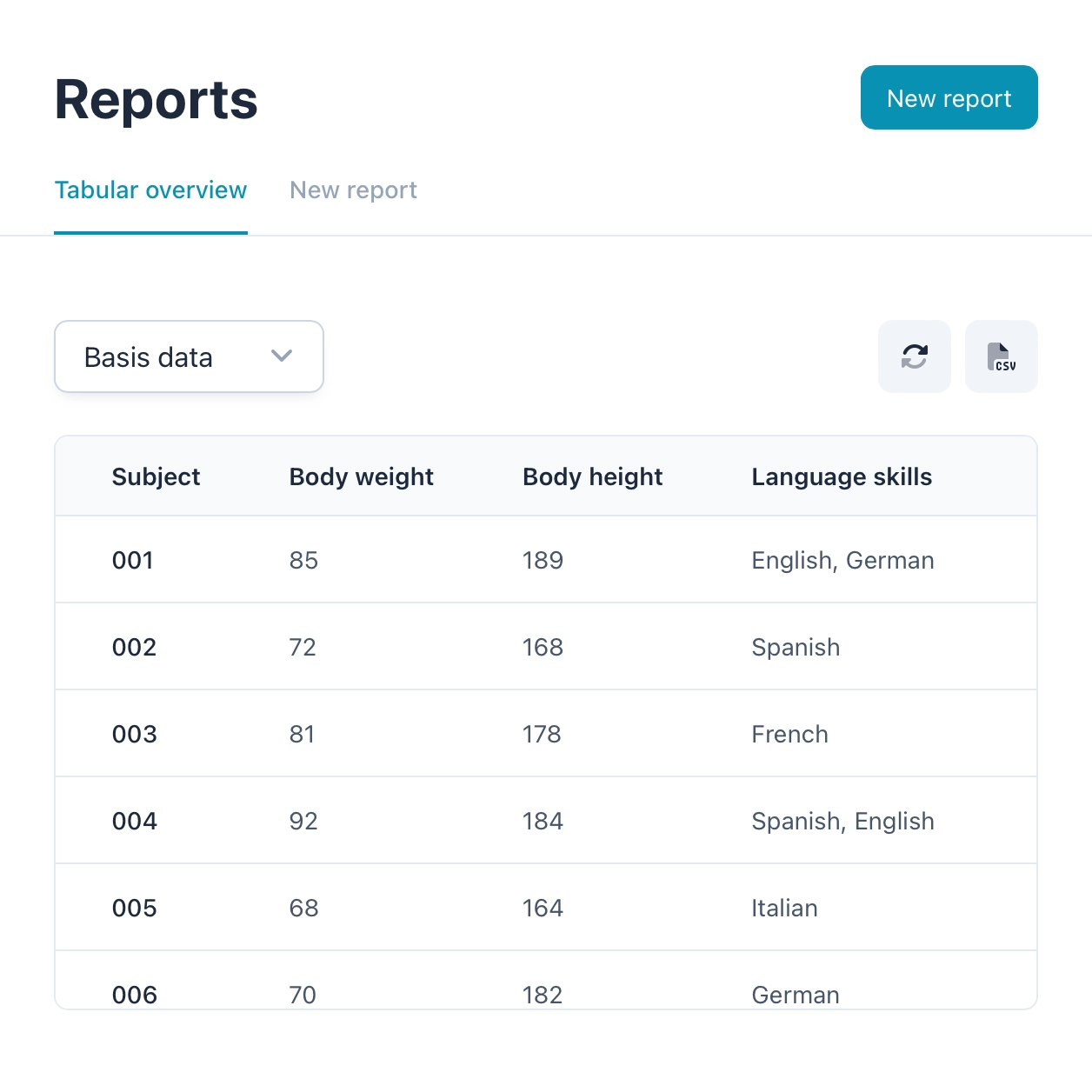Sort by Subject column header
The width and height of the screenshot is (1092, 1092).
click(x=156, y=476)
